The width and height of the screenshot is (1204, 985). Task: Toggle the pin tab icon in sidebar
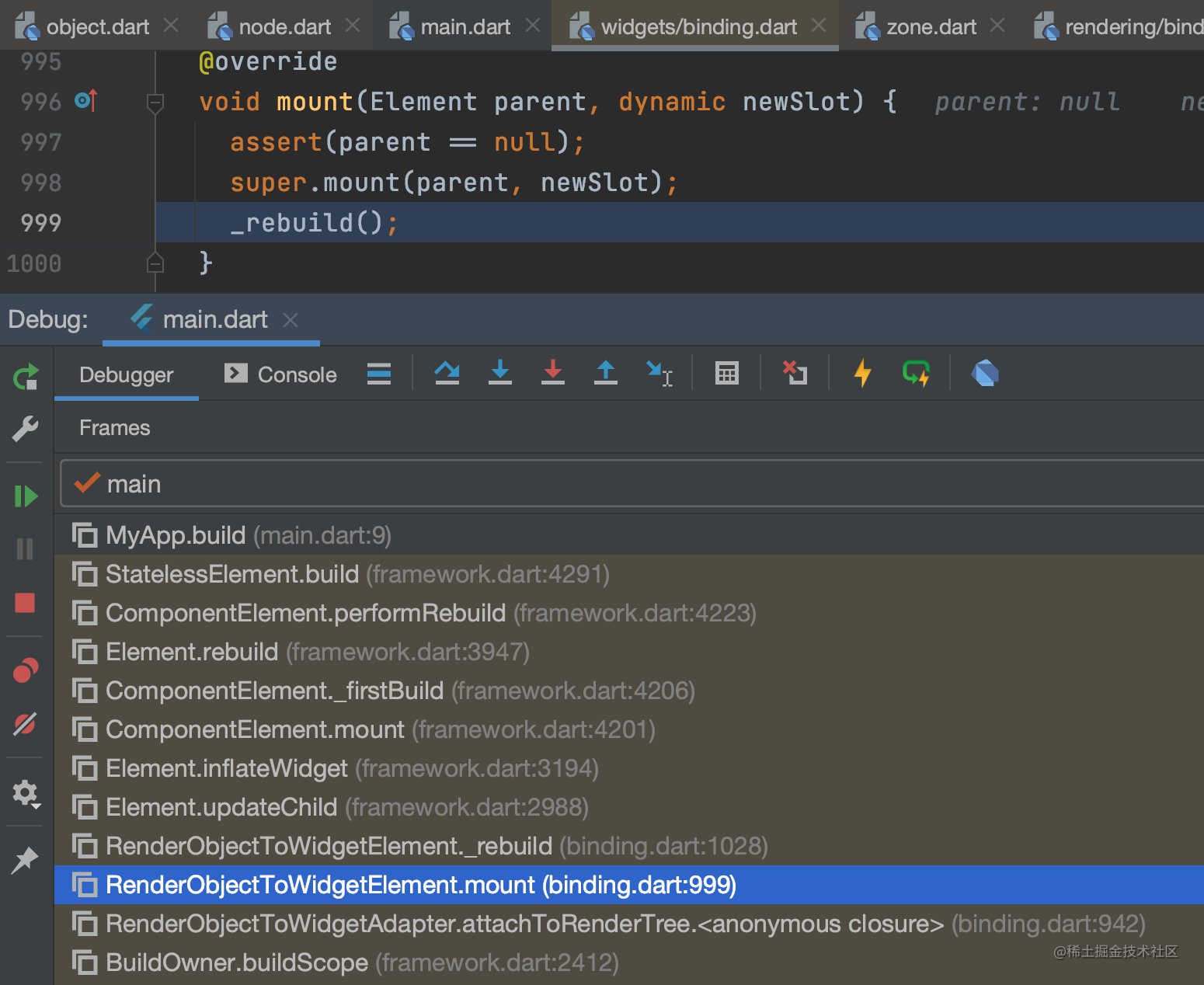(x=25, y=859)
